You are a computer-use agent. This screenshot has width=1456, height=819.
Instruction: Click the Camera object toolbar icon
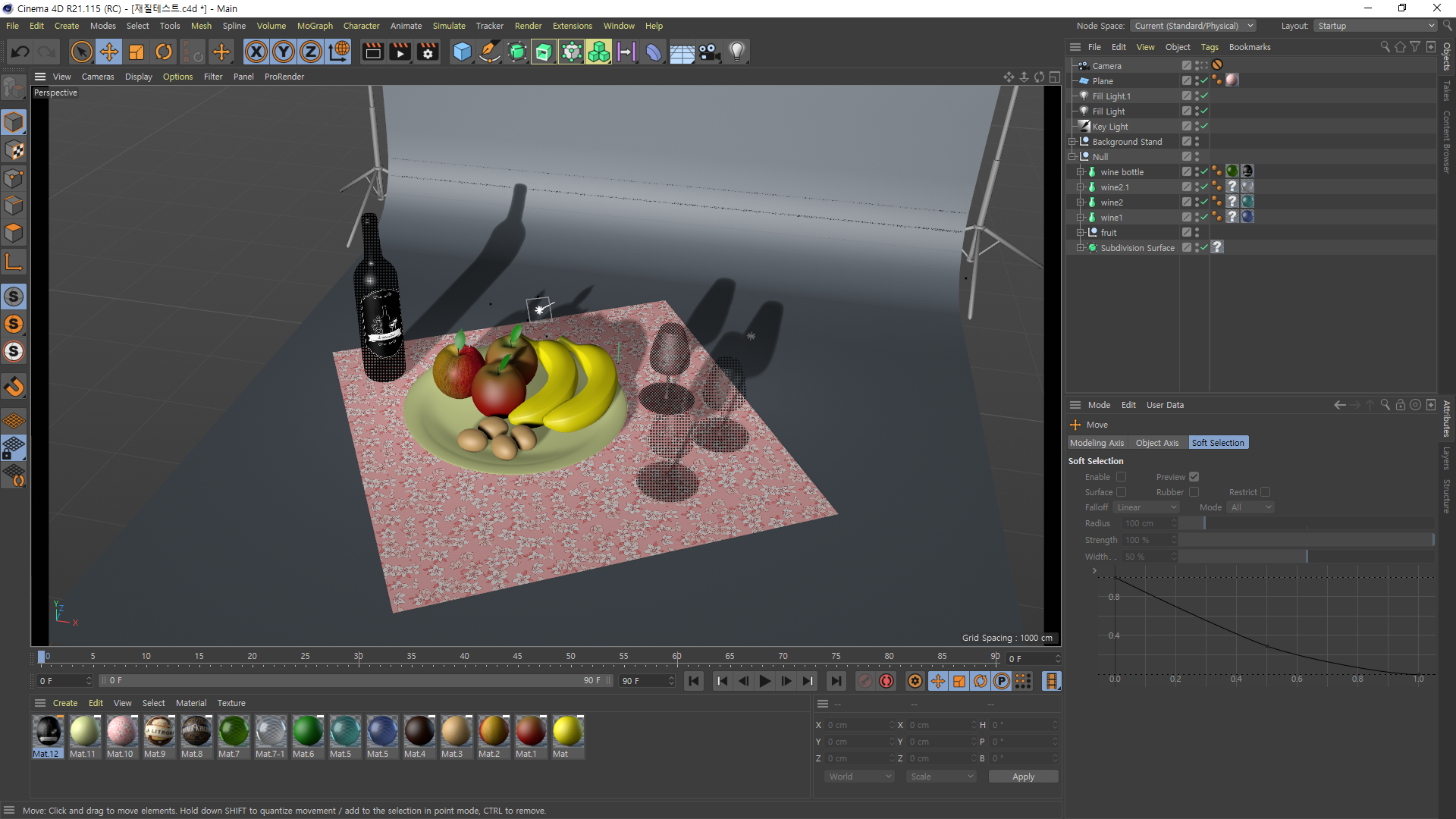(x=709, y=52)
